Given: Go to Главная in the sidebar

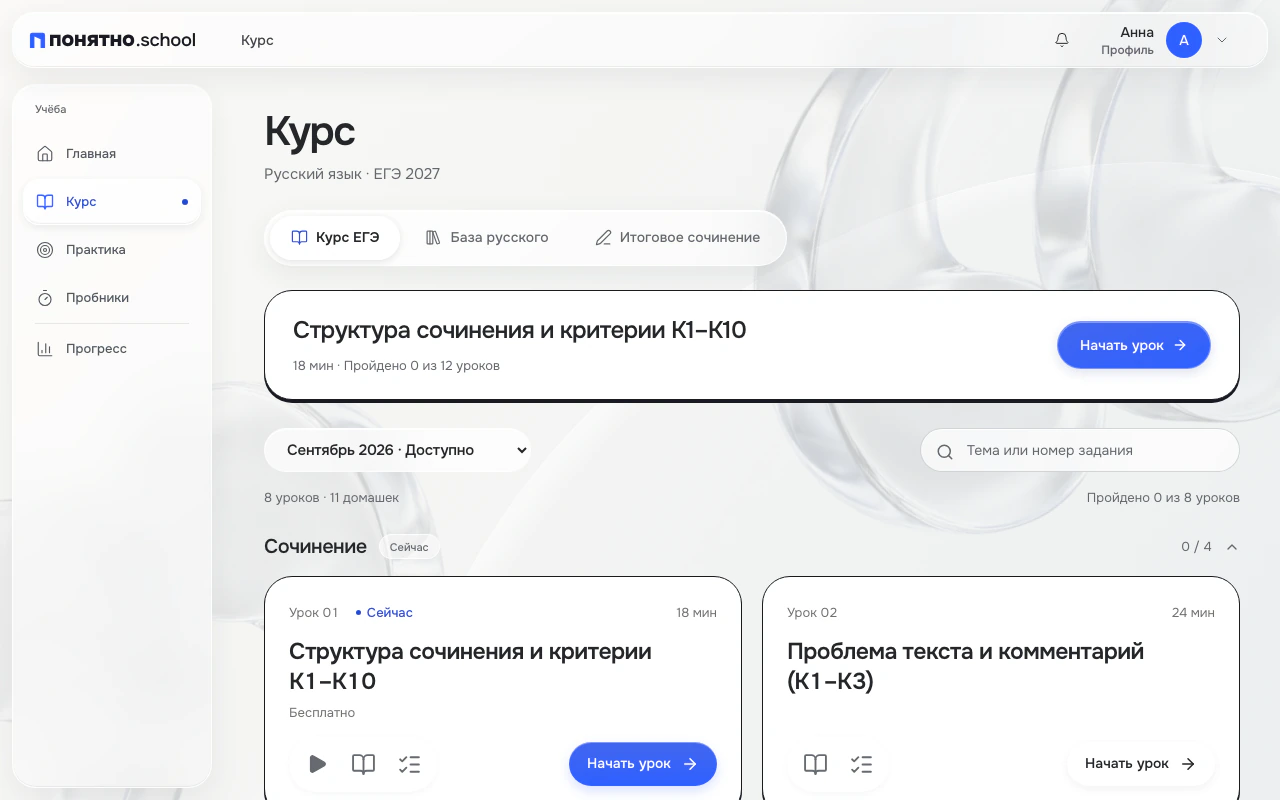Looking at the screenshot, I should 111,154.
